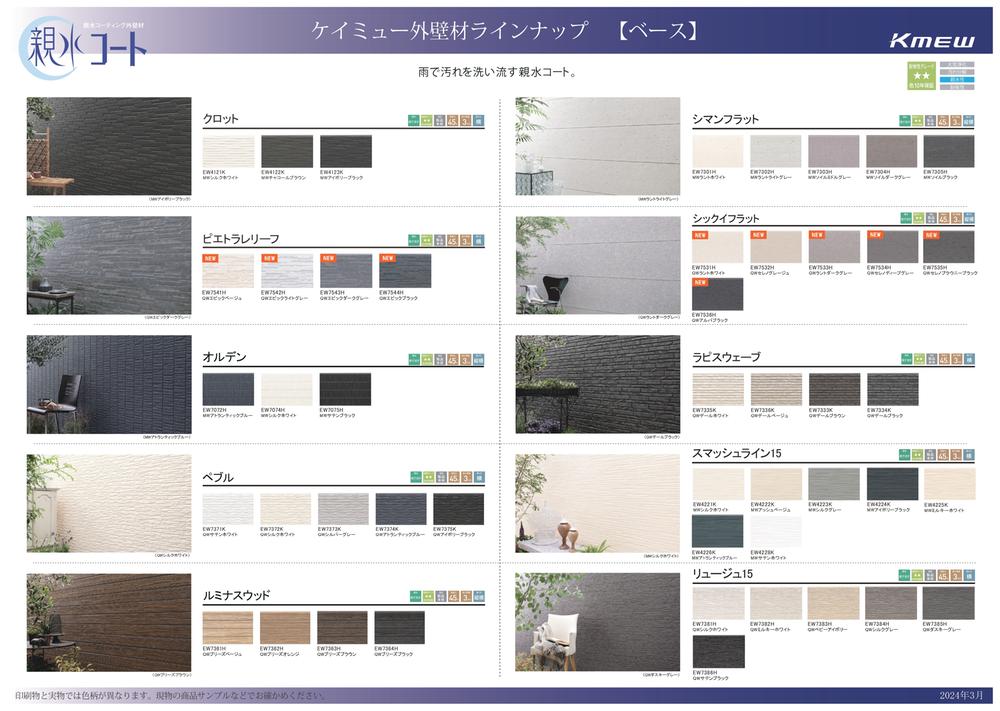
Task: Click the NEW badge on swatch EW7541H
Action: [x=210, y=258]
